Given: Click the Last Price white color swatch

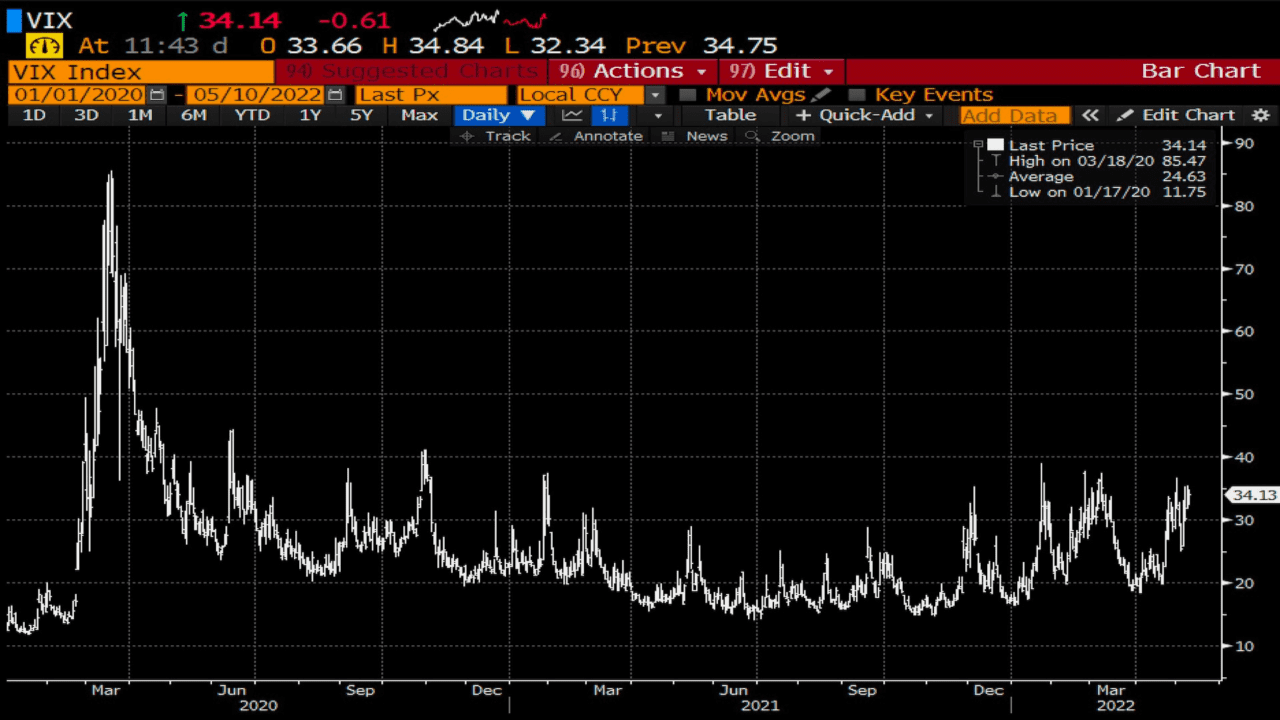Looking at the screenshot, I should 995,145.
